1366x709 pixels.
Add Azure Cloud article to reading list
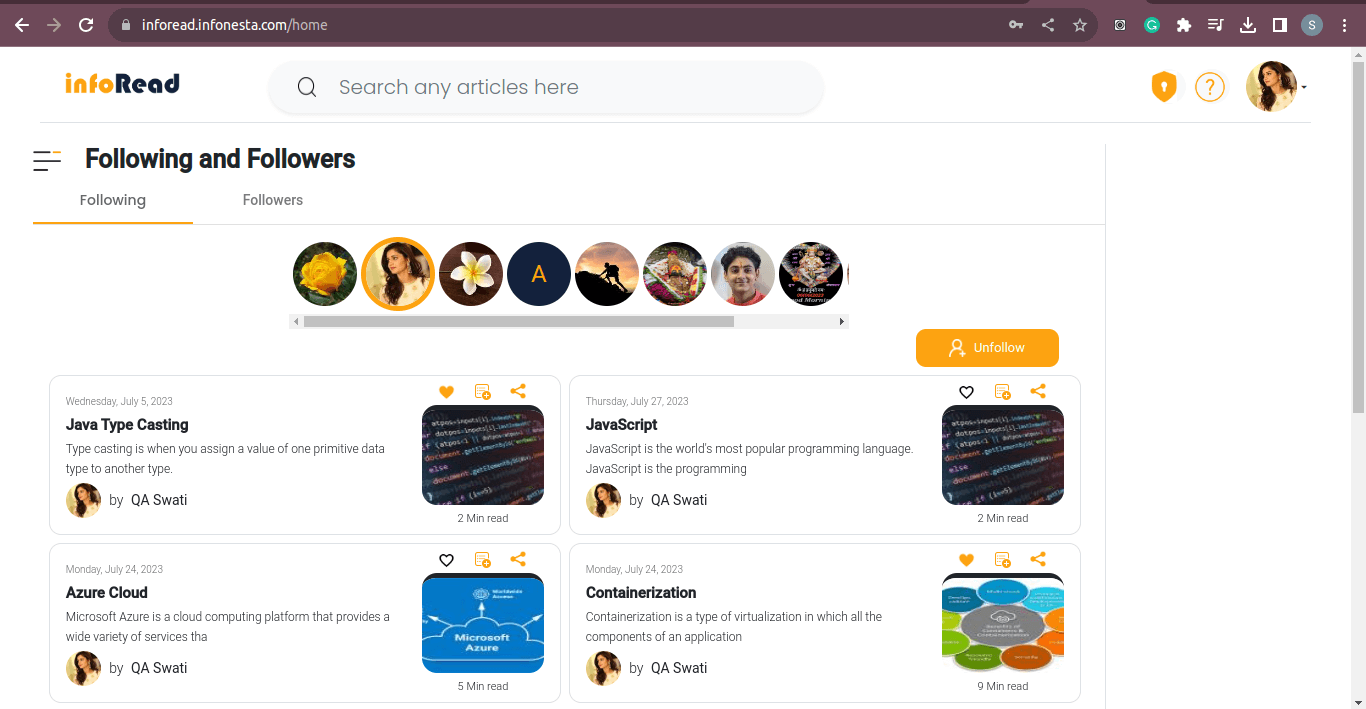pyautogui.click(x=482, y=560)
